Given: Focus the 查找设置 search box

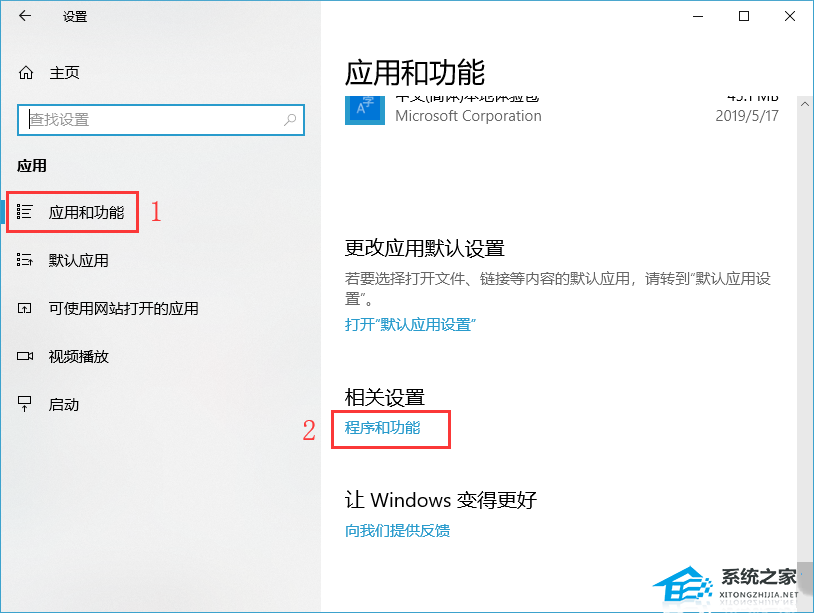Looking at the screenshot, I should click(x=161, y=120).
